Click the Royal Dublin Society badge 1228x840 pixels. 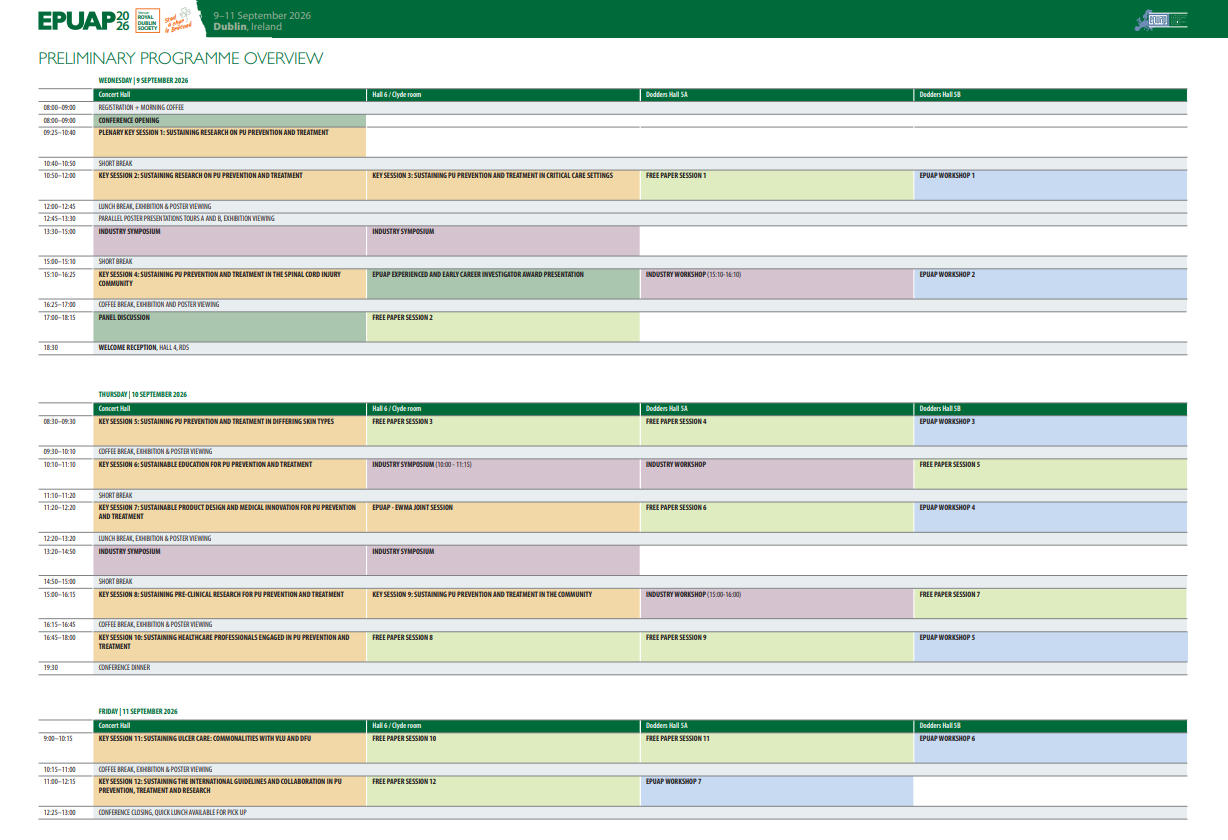(147, 21)
